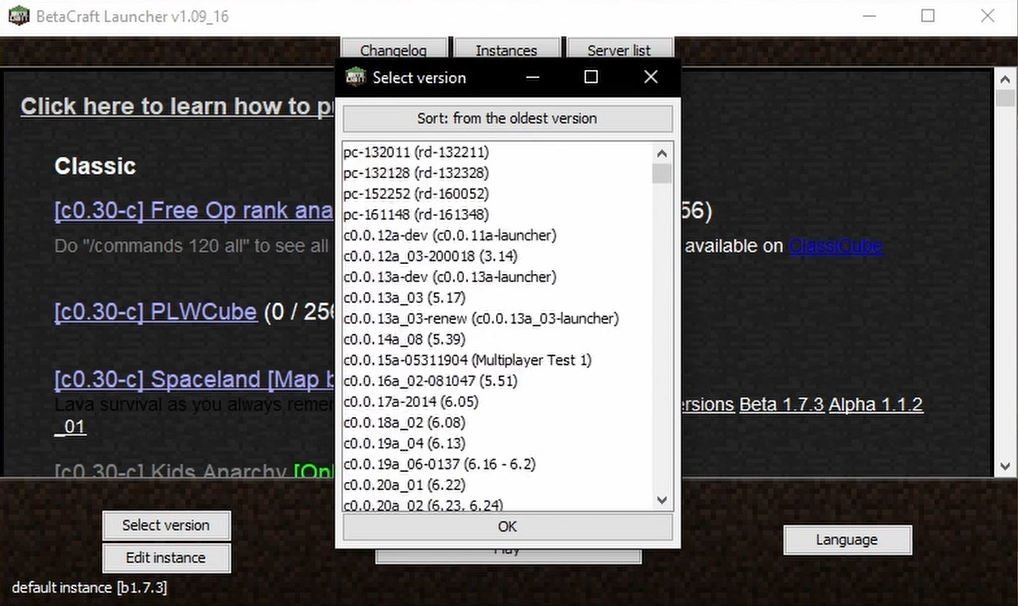Open the Instances tab
This screenshot has height=606, width=1018.
(x=506, y=50)
